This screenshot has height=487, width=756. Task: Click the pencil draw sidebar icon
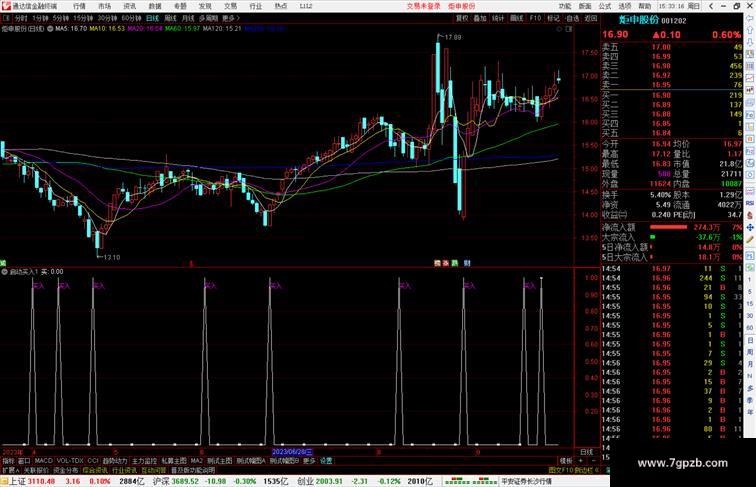750,240
